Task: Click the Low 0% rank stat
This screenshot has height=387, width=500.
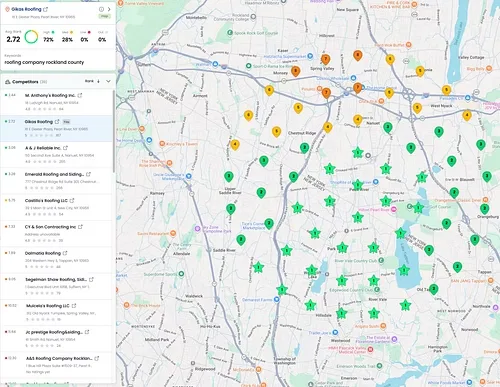Action: [85, 37]
